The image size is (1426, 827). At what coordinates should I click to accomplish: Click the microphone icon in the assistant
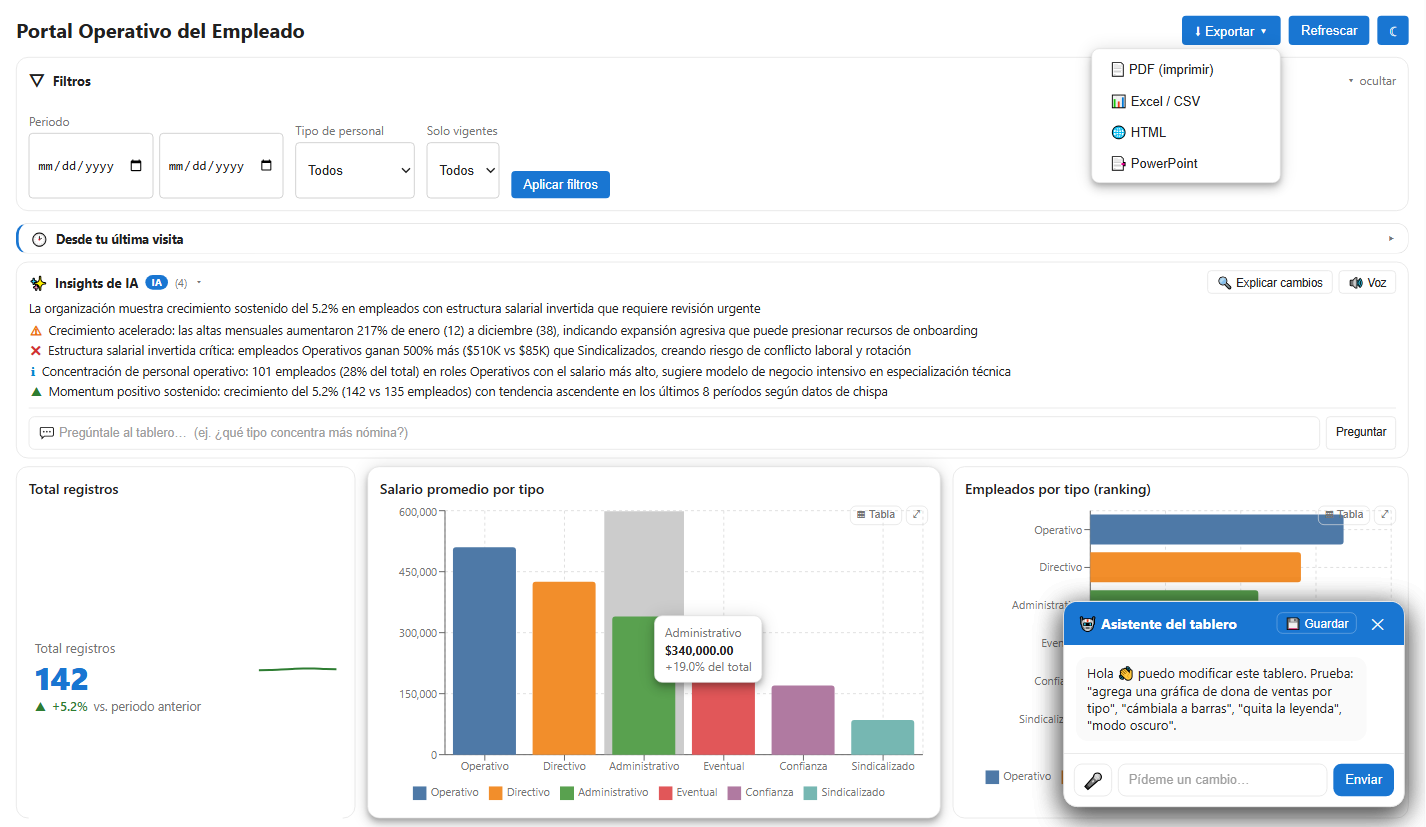click(1093, 780)
